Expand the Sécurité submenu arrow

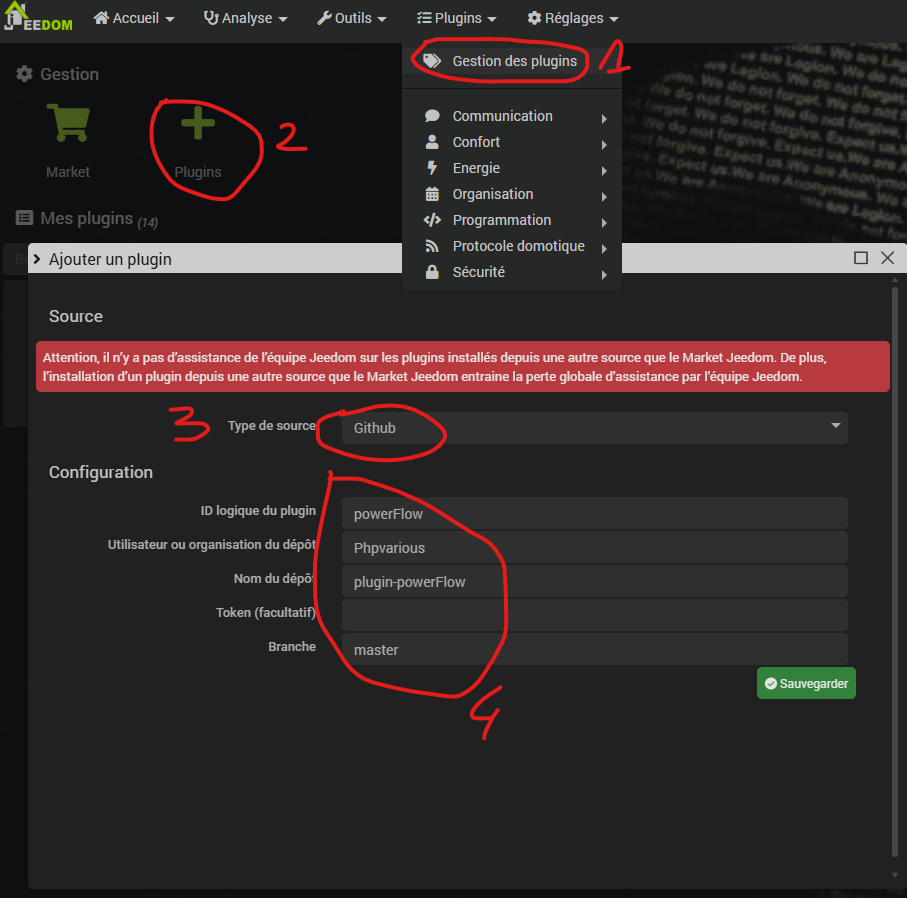click(x=604, y=275)
